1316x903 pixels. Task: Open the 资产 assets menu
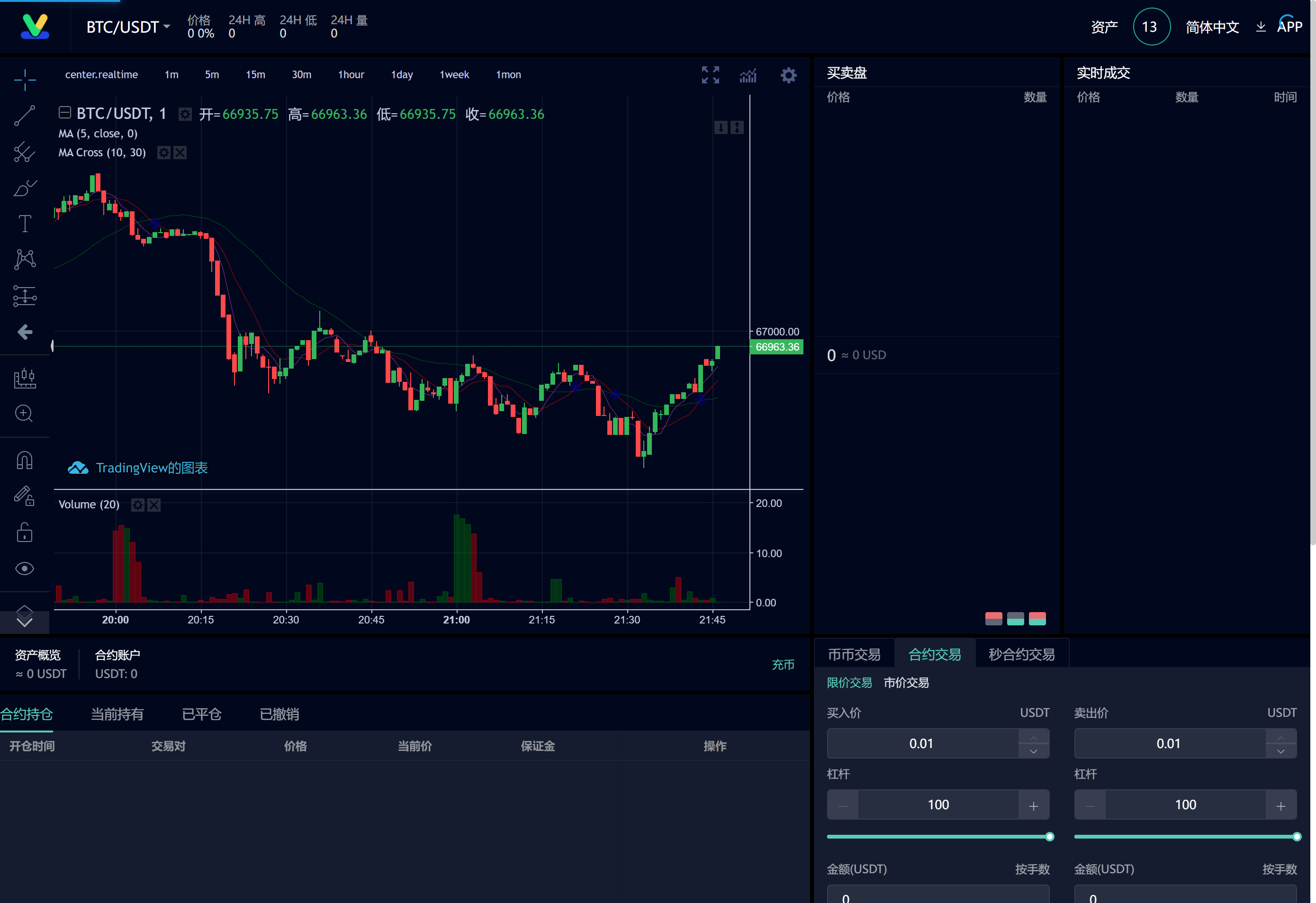pyautogui.click(x=1104, y=27)
